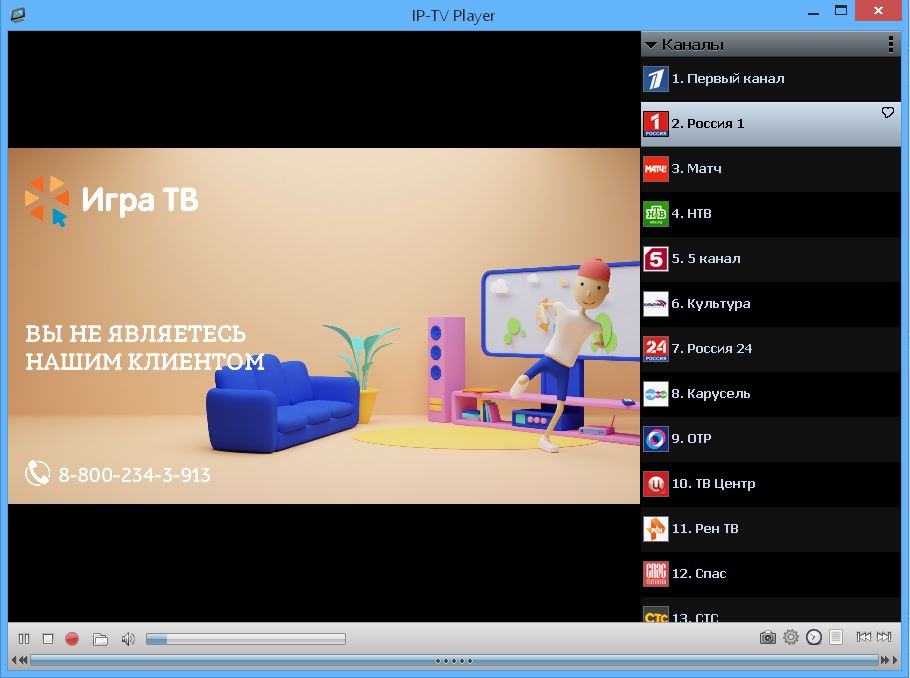Screen dimensions: 910x678
Task: Click the IP-TV Player title bar app icon
Action: click(17, 15)
